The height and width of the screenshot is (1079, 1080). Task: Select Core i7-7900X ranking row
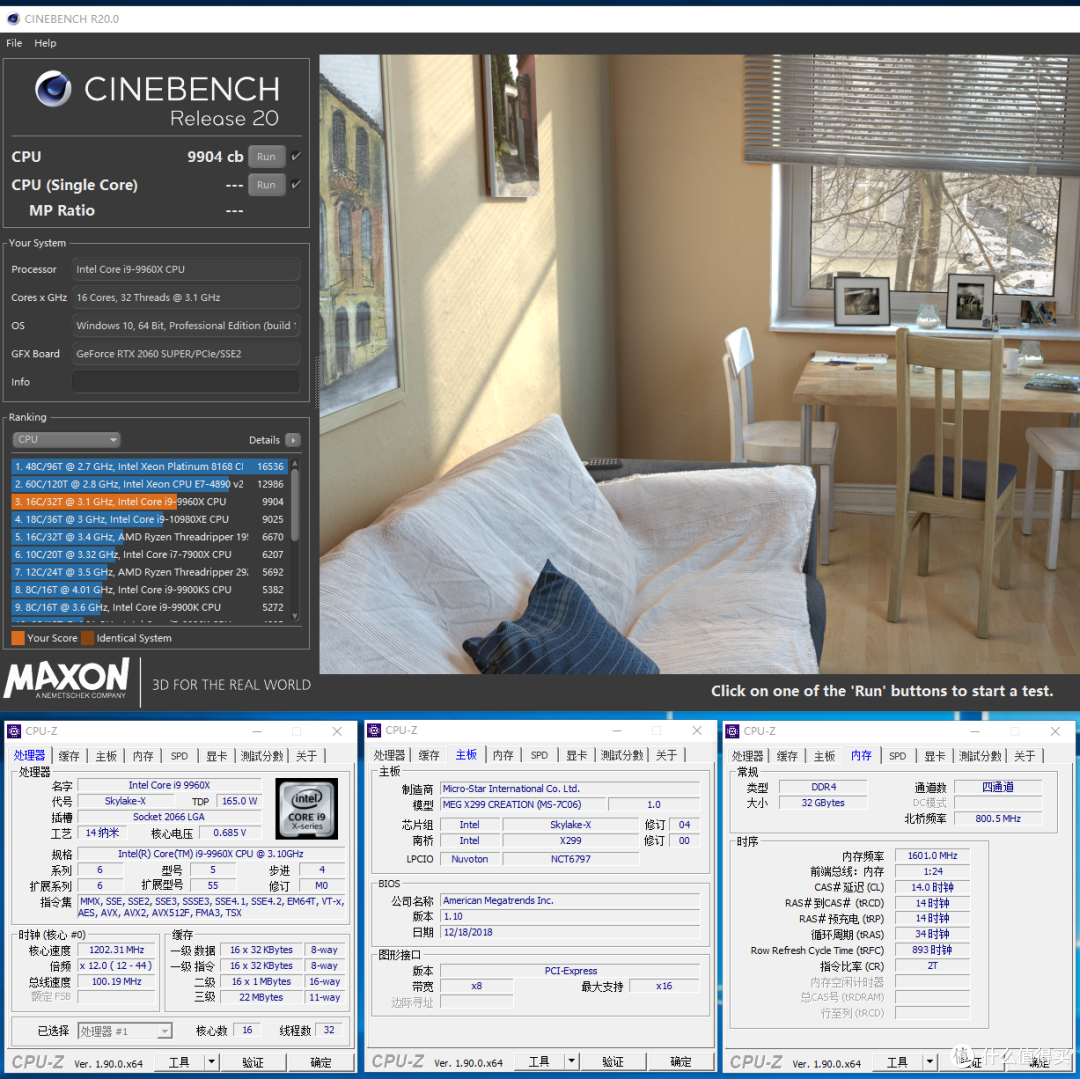pos(149,554)
